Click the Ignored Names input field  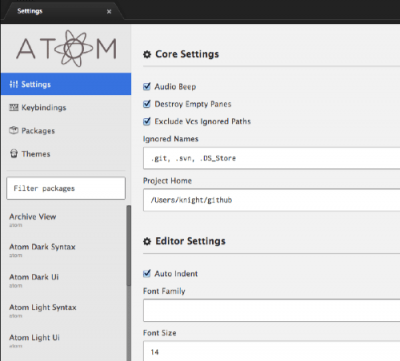pos(271,158)
